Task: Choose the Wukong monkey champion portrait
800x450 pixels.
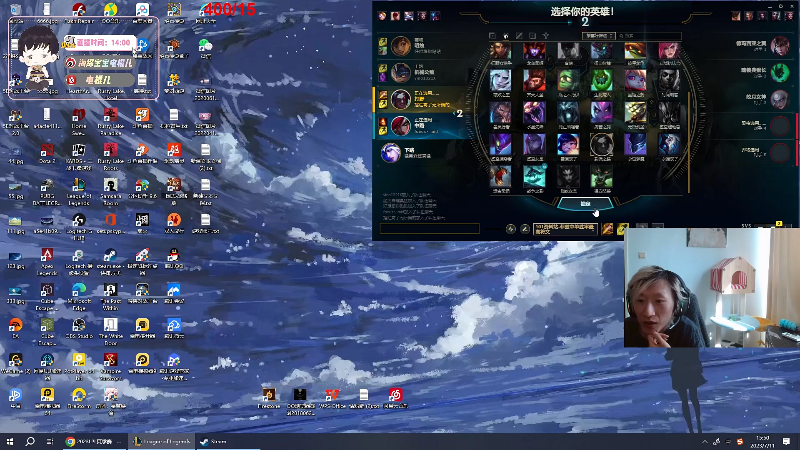Action: point(534,81)
